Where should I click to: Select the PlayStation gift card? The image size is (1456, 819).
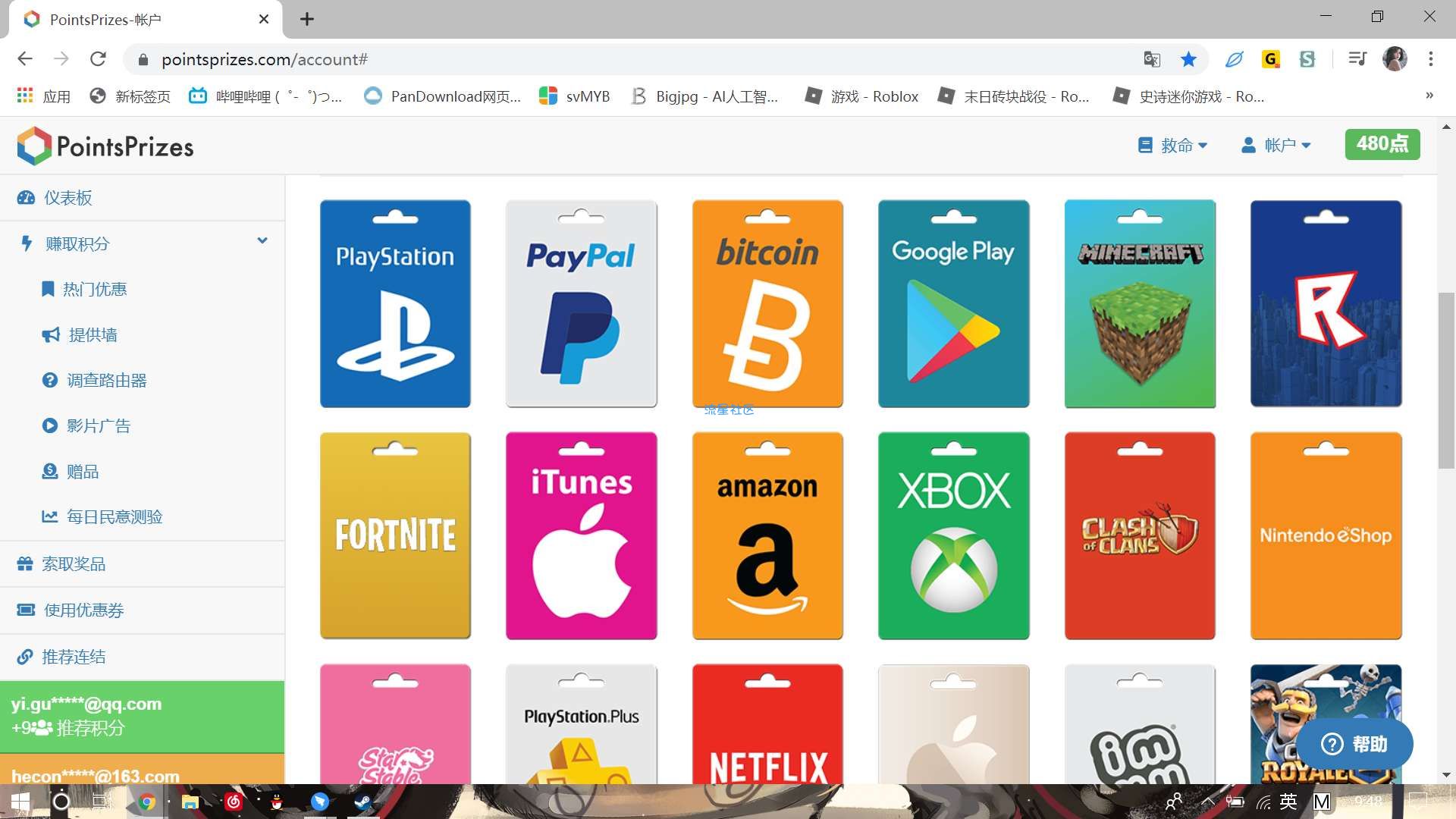[x=395, y=303]
